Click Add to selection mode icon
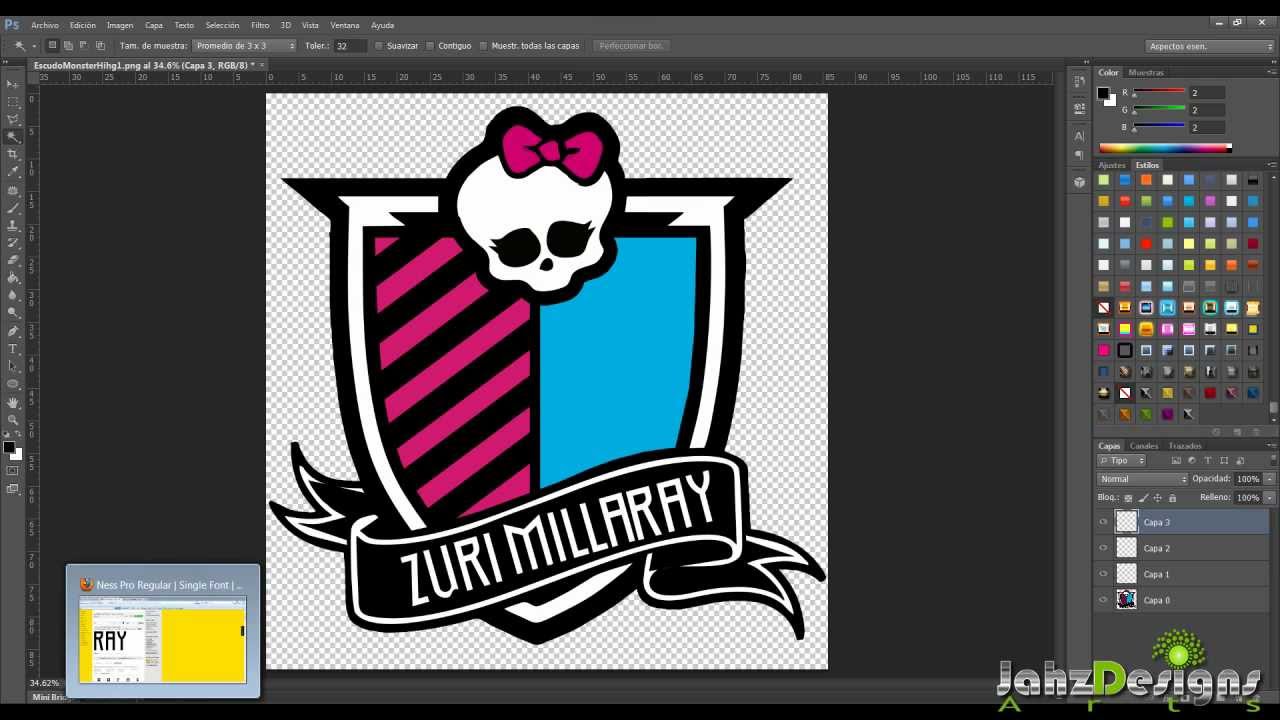The height and width of the screenshot is (720, 1280). pos(68,45)
